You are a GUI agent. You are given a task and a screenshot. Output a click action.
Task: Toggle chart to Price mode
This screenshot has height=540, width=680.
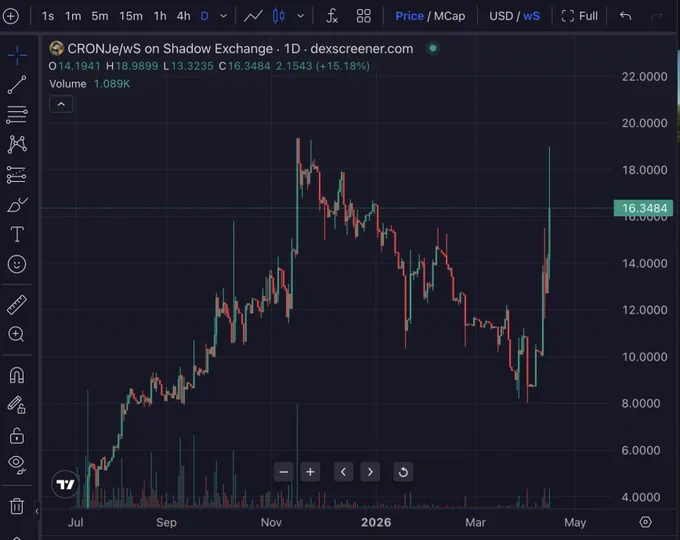tap(409, 16)
